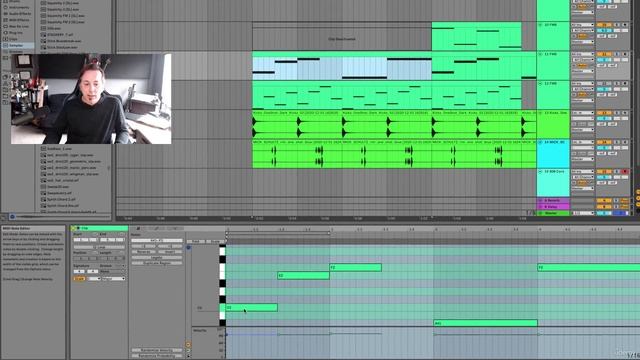Select the 10 FM8 MIDI clip in arrangement
The image size is (640, 360).
coord(476,37)
